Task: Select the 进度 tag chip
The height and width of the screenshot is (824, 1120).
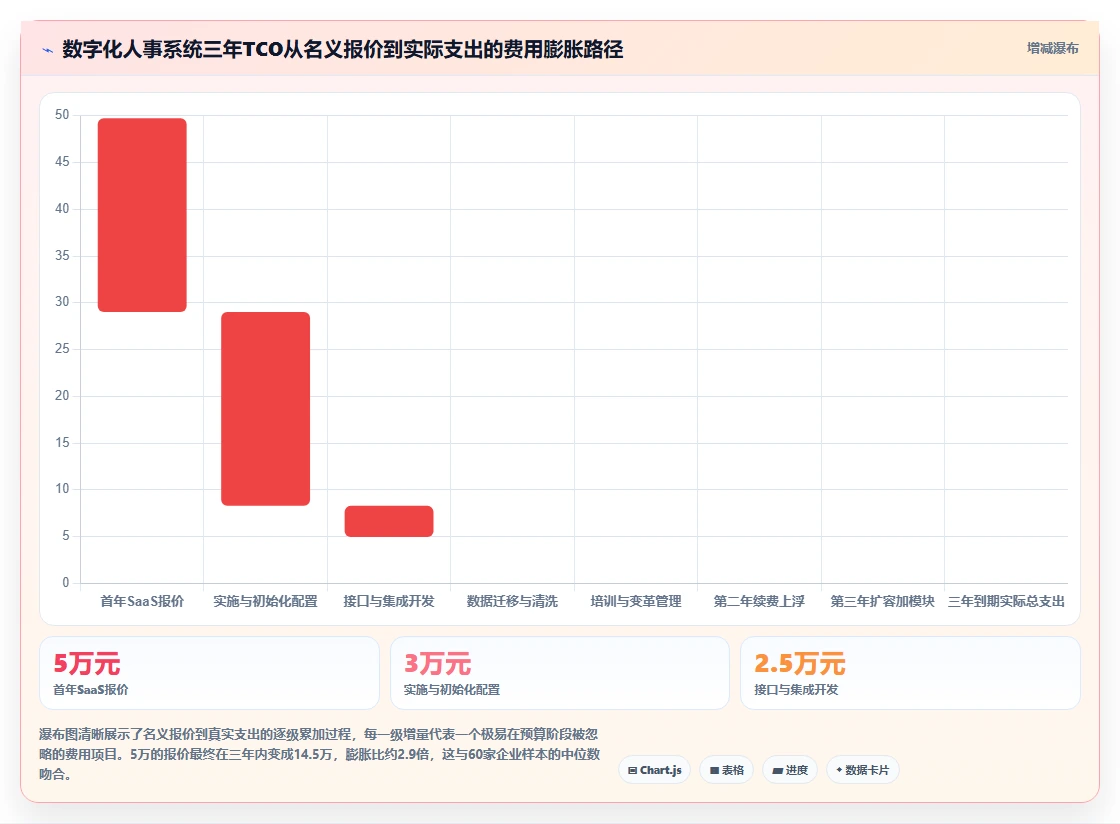Action: pos(790,770)
